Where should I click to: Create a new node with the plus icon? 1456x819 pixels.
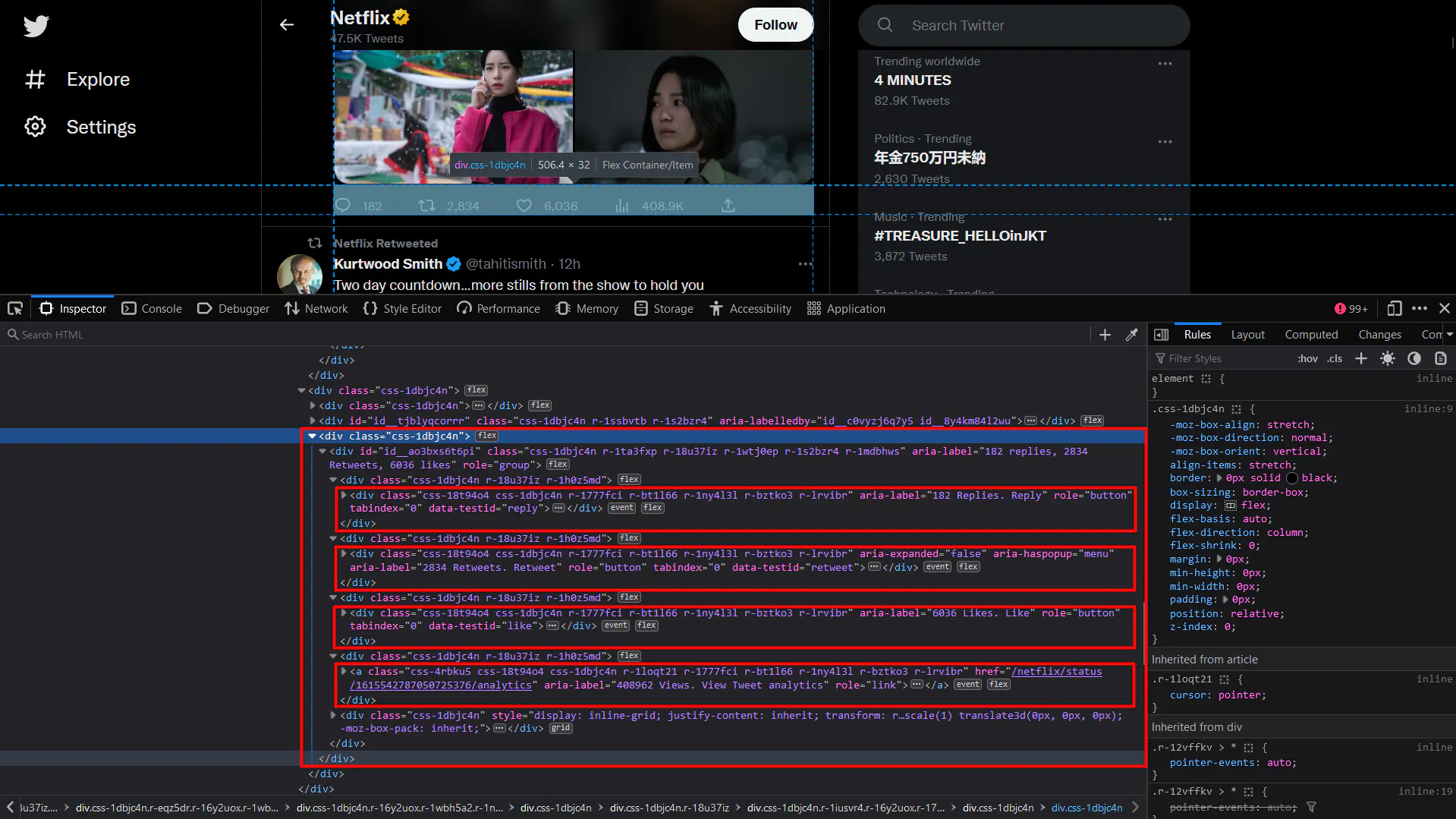[1105, 334]
